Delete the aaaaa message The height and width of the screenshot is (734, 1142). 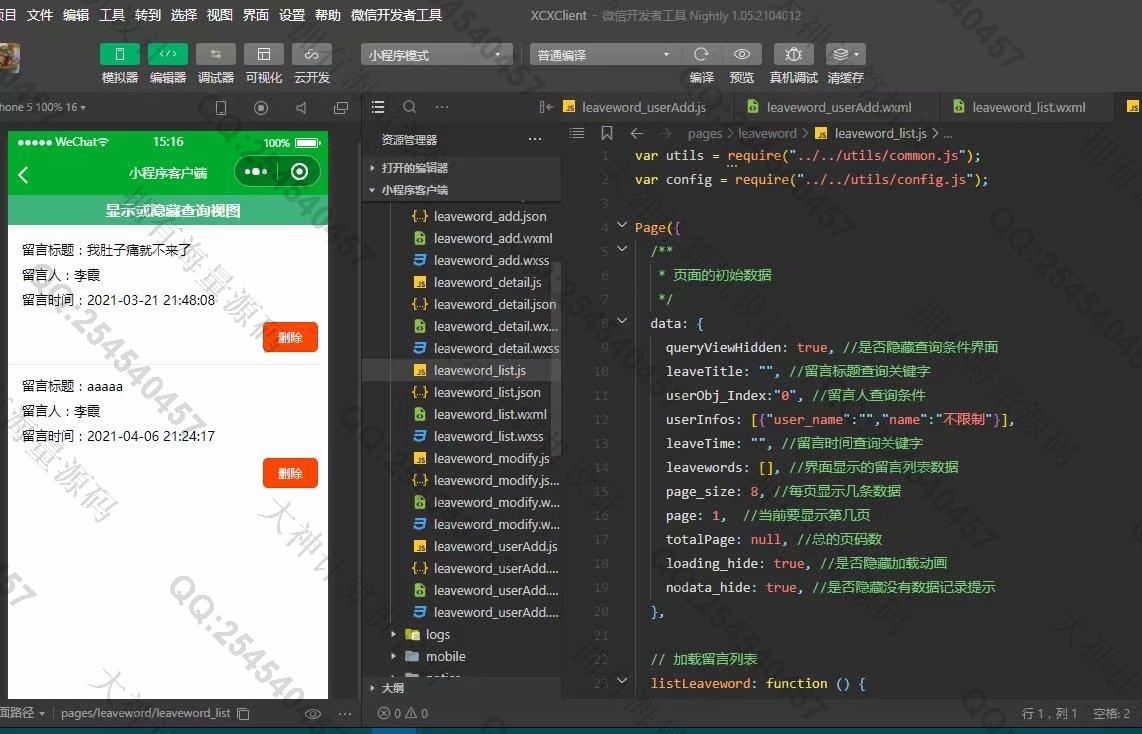coord(290,473)
